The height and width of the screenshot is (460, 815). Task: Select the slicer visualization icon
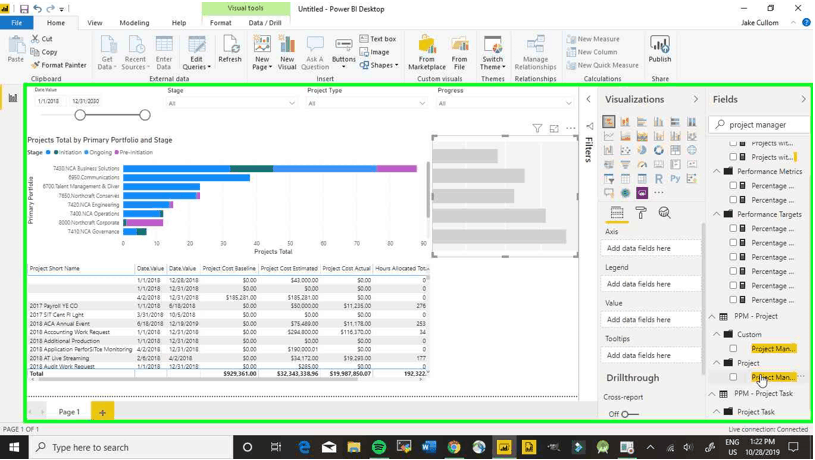point(609,179)
